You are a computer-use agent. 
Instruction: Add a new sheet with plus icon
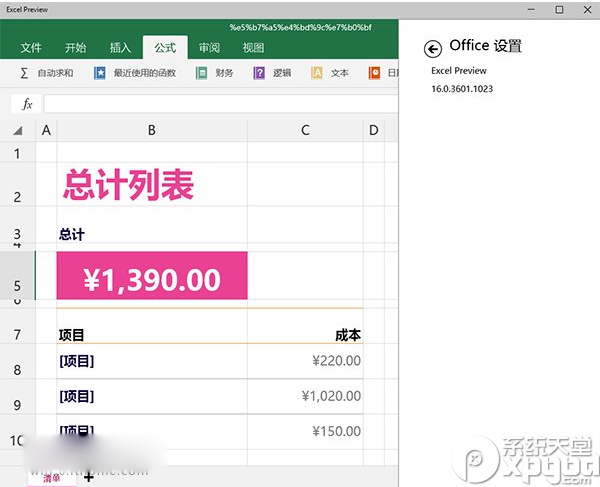(88, 477)
